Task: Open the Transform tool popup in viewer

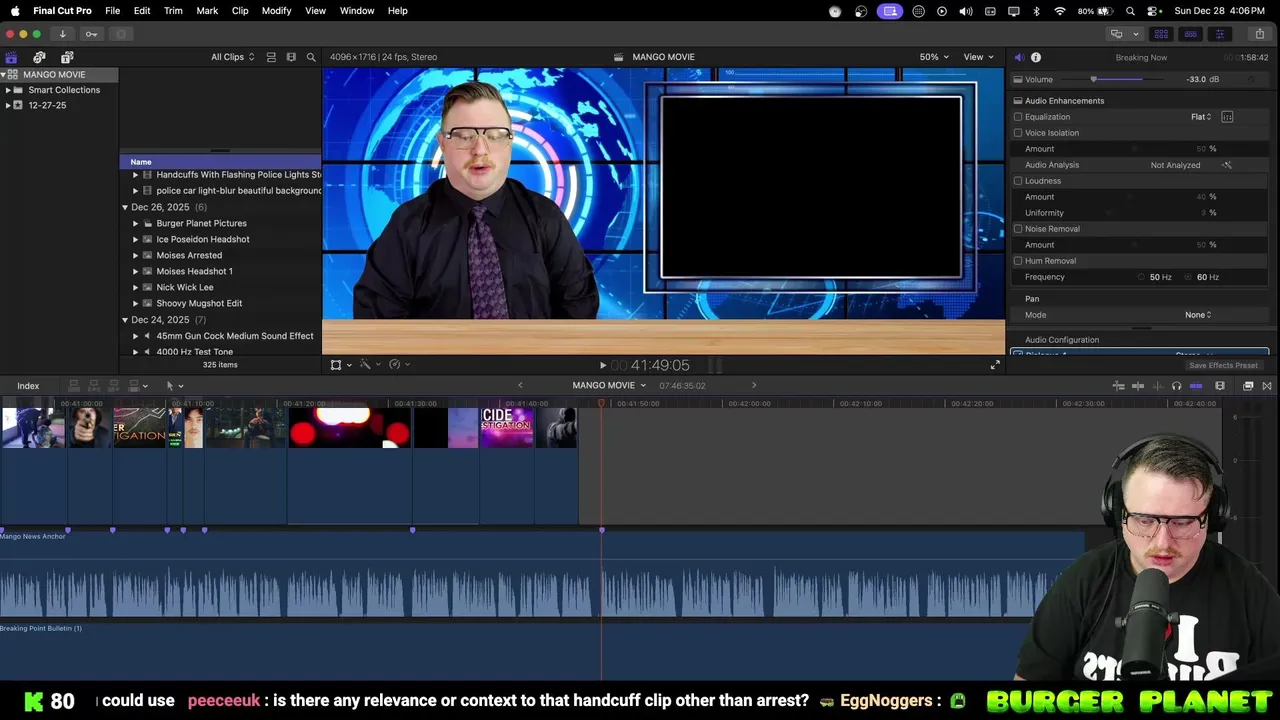Action: pos(341,365)
